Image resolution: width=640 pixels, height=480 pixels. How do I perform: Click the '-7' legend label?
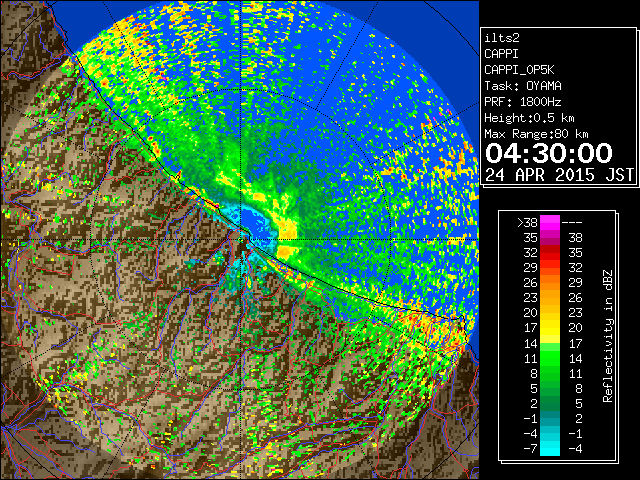[x=530, y=448]
